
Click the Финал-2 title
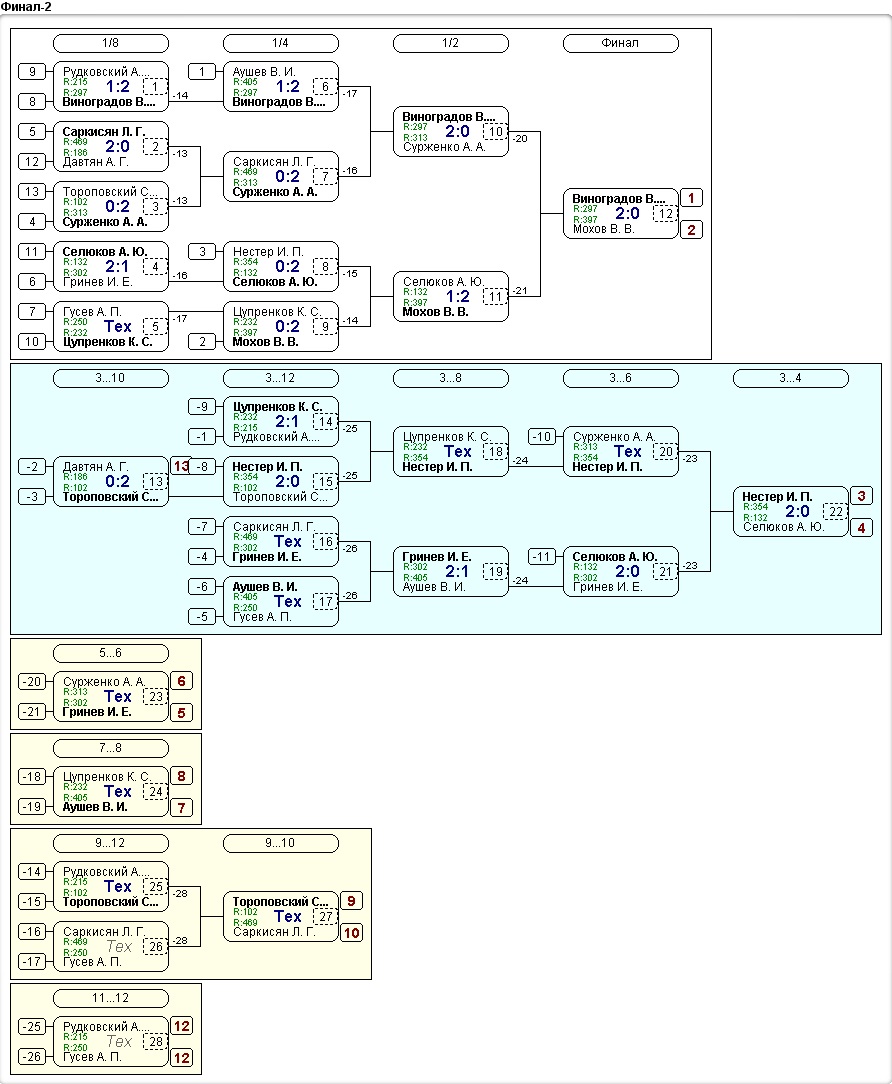[x=26, y=7]
